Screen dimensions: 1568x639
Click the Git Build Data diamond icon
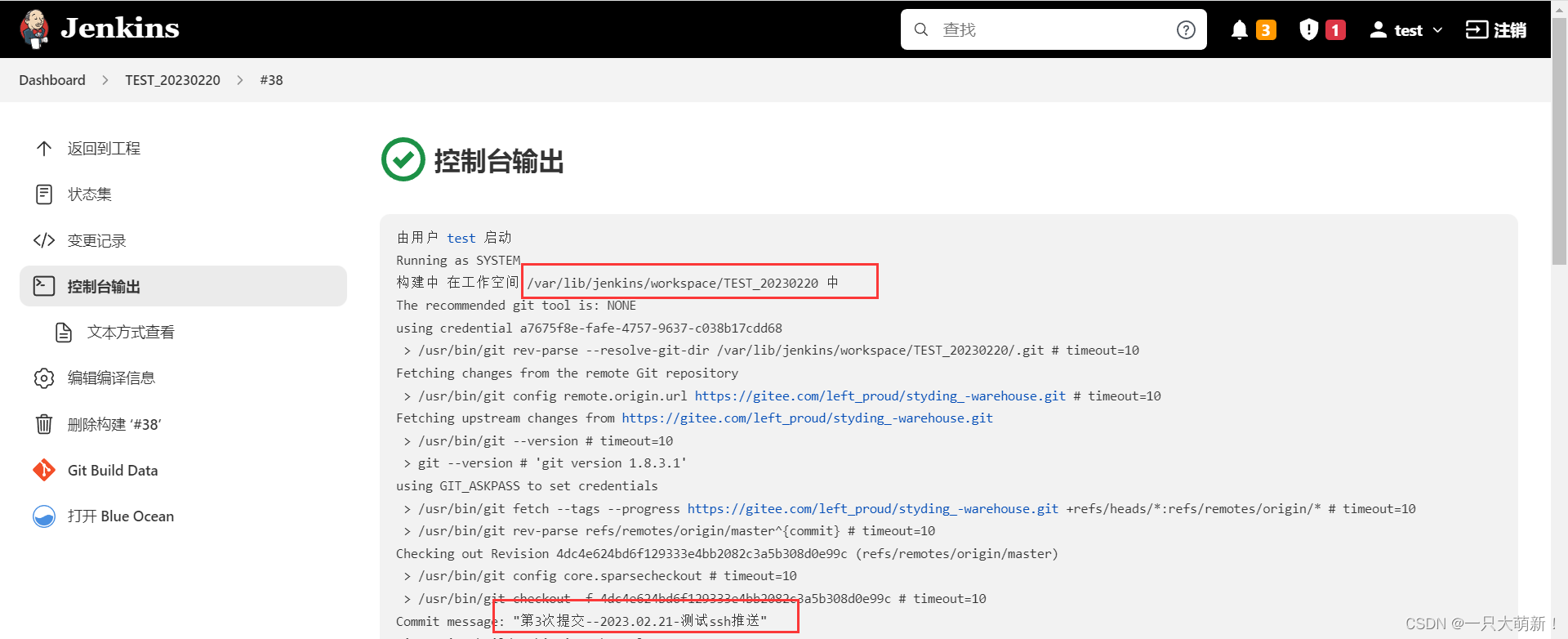(x=44, y=470)
